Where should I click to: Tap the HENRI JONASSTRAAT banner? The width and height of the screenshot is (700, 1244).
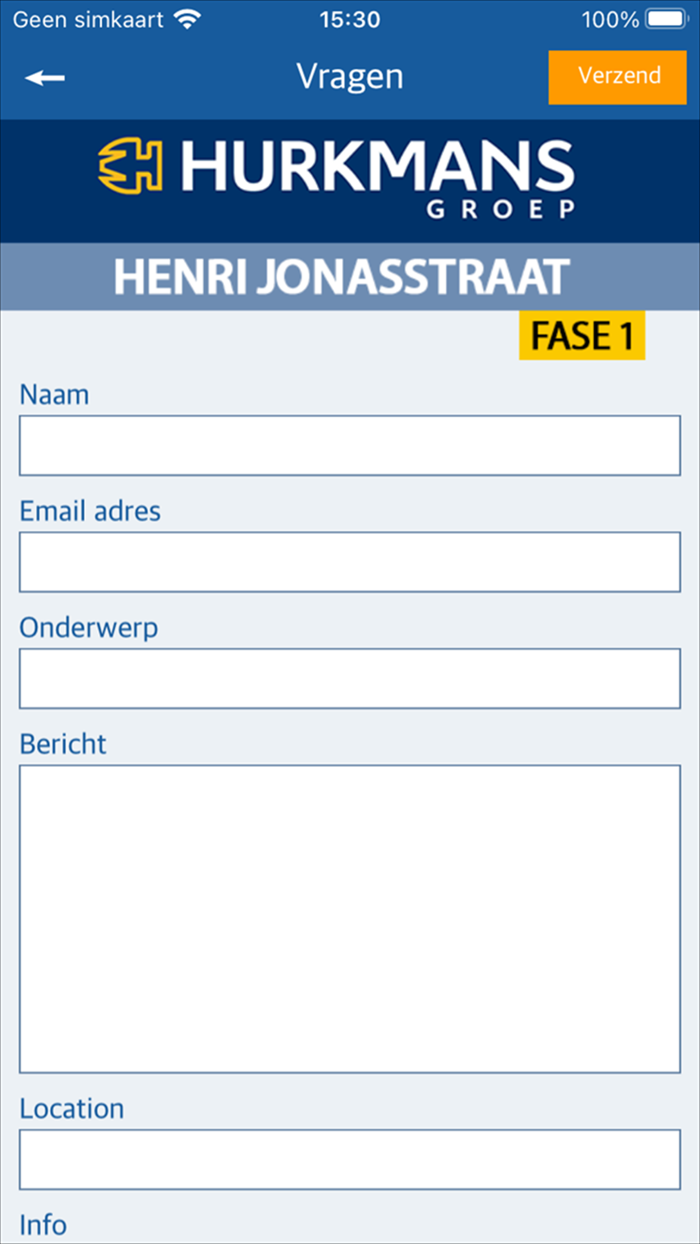tap(350, 277)
